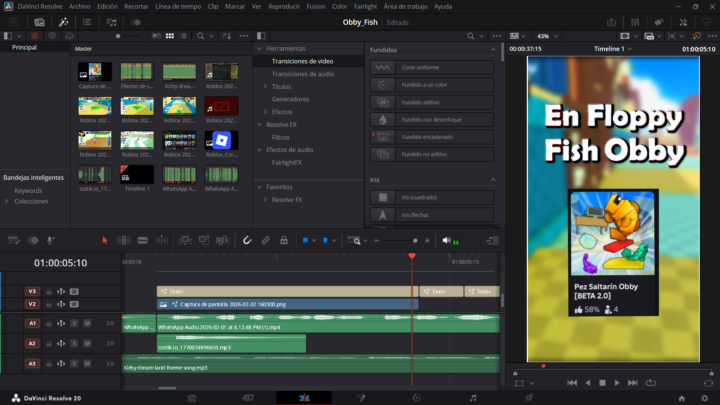Toggle auto track selector on A1

point(61,323)
